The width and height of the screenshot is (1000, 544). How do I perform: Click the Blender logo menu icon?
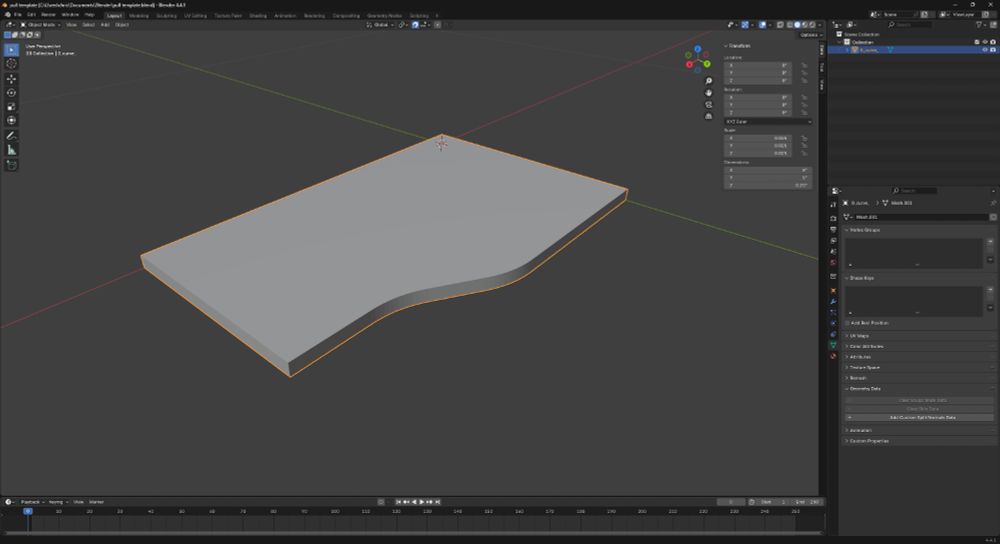8,15
